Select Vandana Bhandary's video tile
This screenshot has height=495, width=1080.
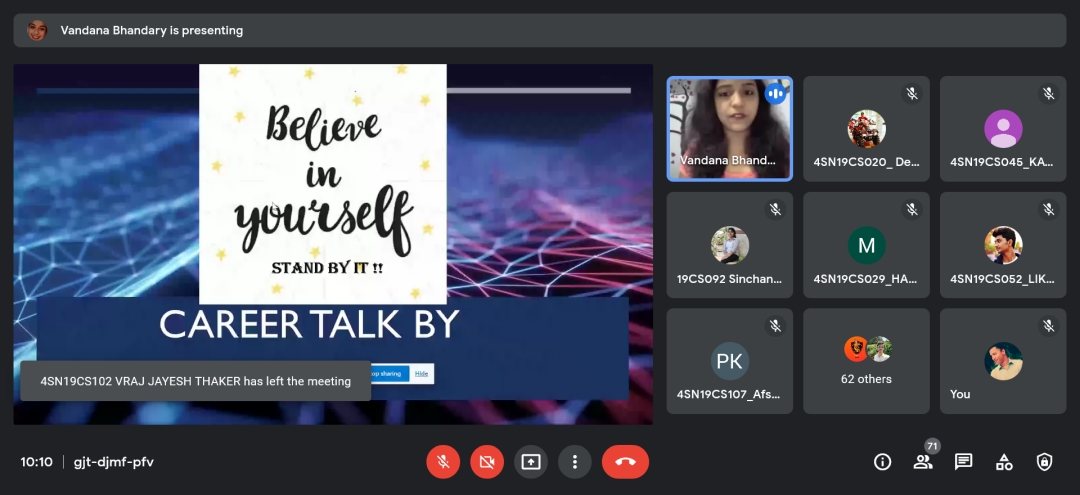pyautogui.click(x=729, y=129)
